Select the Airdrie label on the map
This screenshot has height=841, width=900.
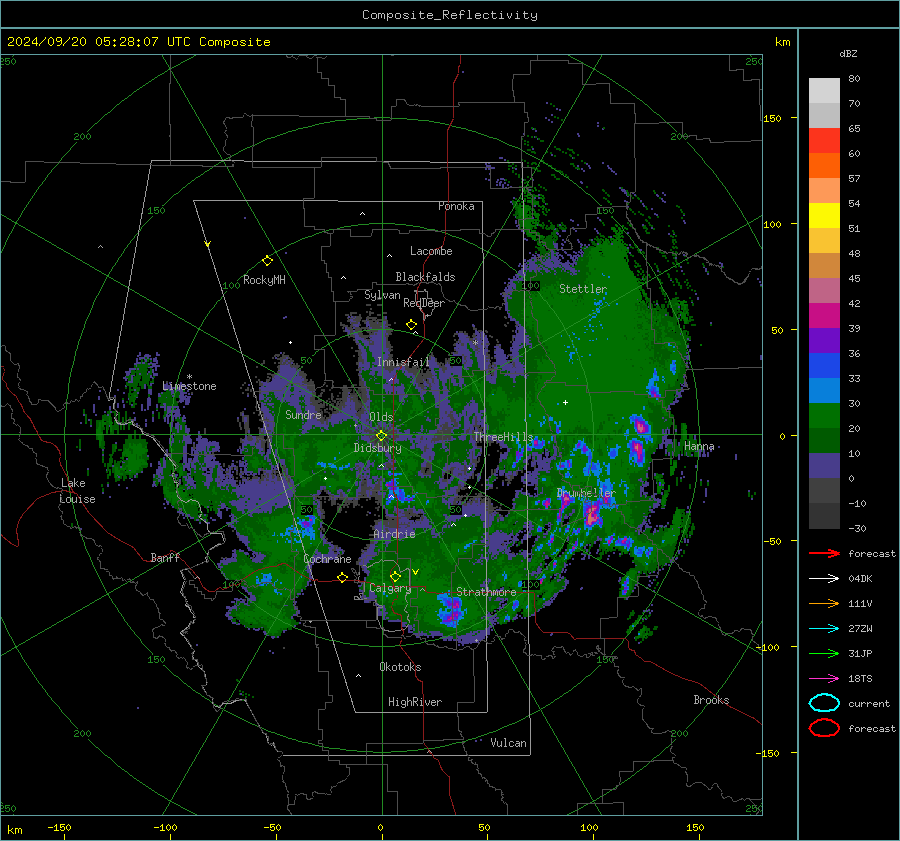click(394, 534)
